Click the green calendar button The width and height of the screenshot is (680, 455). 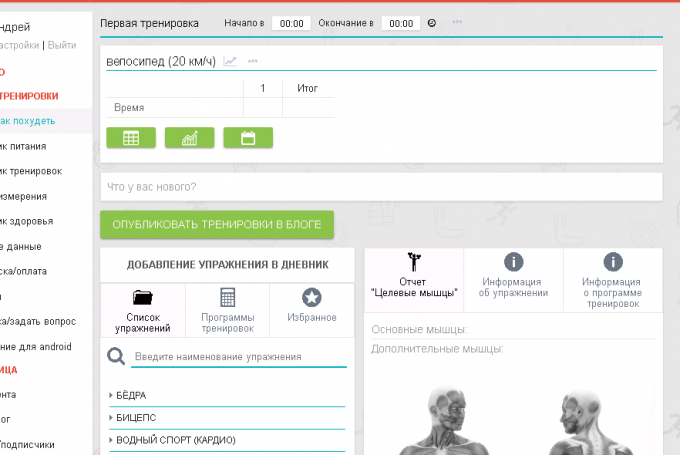[248, 138]
